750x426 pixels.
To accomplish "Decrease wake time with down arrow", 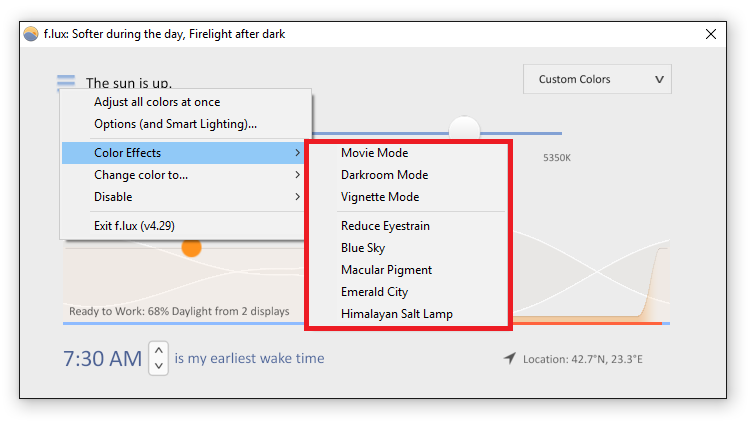I will (159, 366).
